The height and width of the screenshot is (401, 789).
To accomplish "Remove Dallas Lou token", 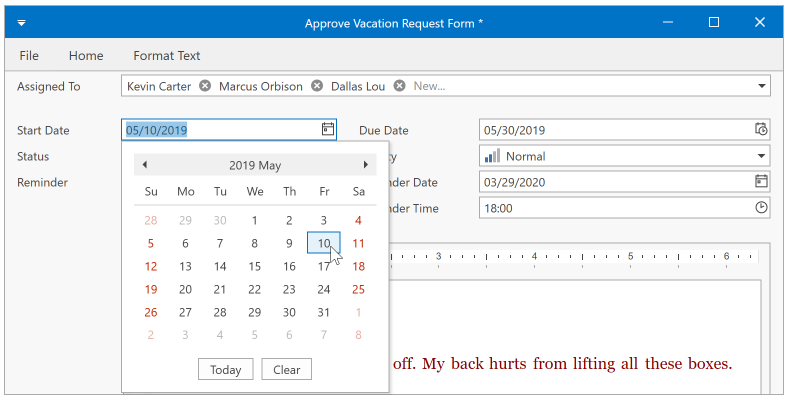I will point(399,86).
